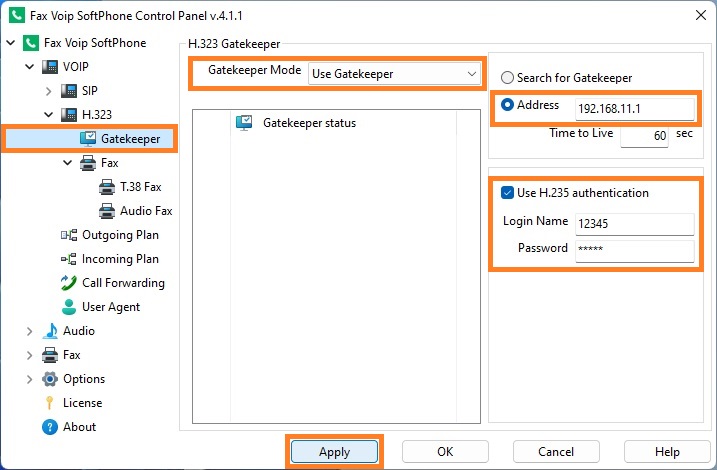Open the About question mark icon

pyautogui.click(x=49, y=427)
